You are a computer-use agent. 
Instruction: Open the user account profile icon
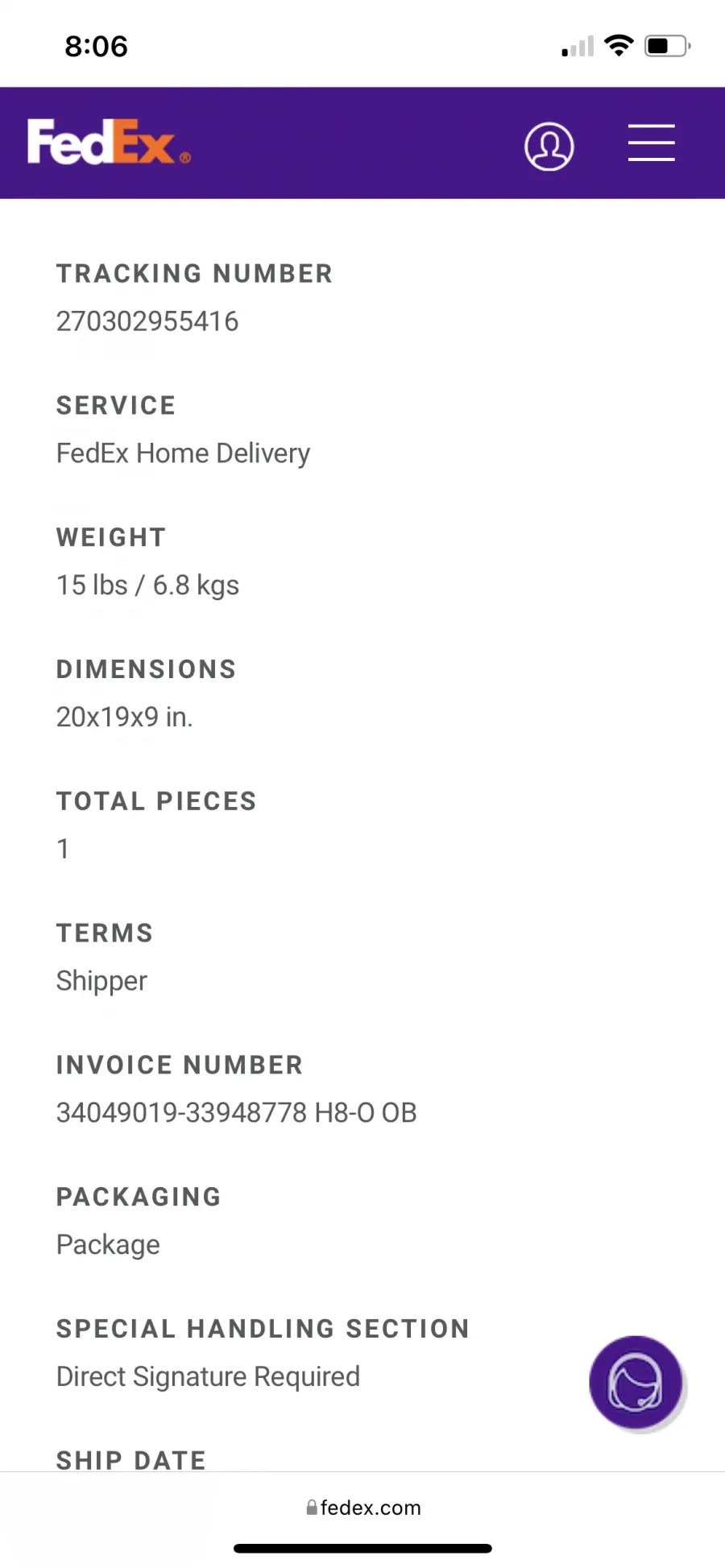coord(549,146)
